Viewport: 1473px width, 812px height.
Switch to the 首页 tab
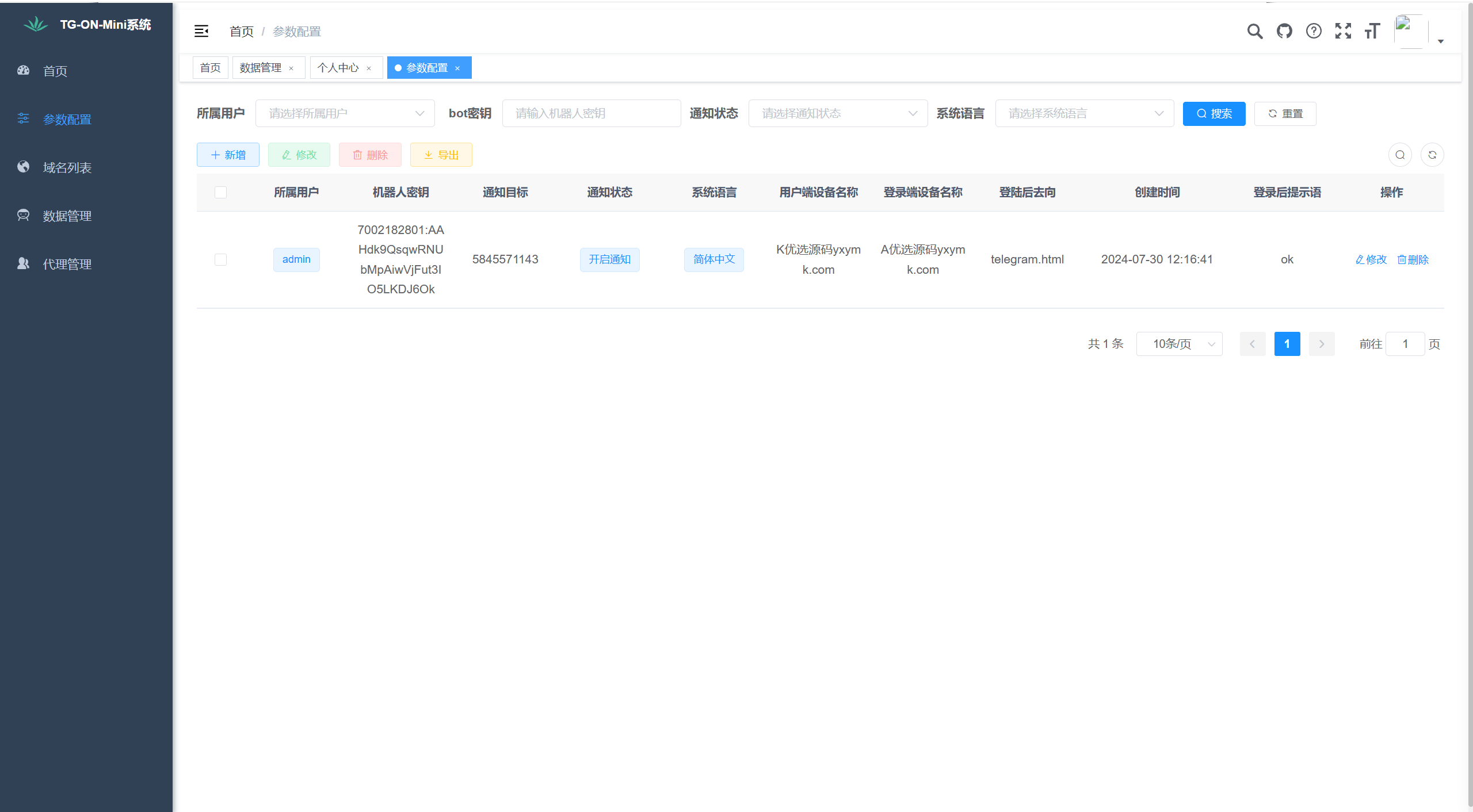[210, 68]
